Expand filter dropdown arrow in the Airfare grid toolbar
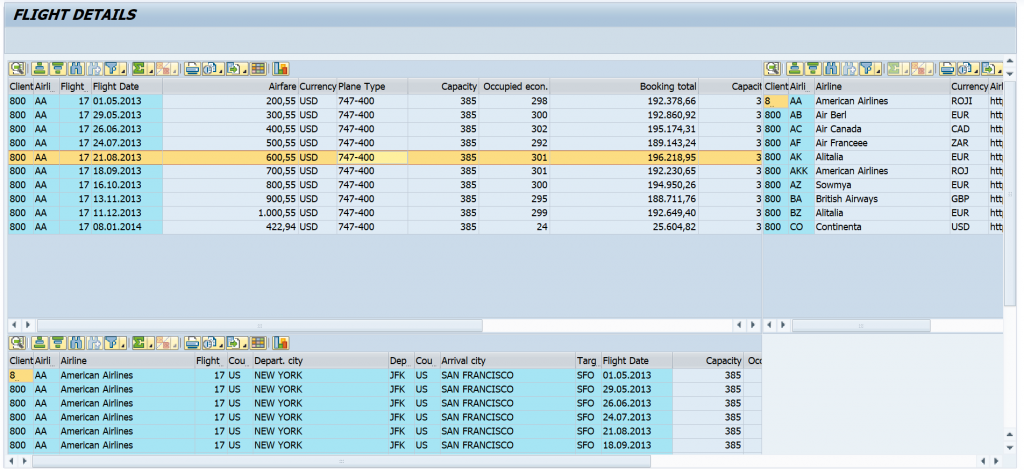Viewport: 1024px width, 470px height. (x=123, y=69)
